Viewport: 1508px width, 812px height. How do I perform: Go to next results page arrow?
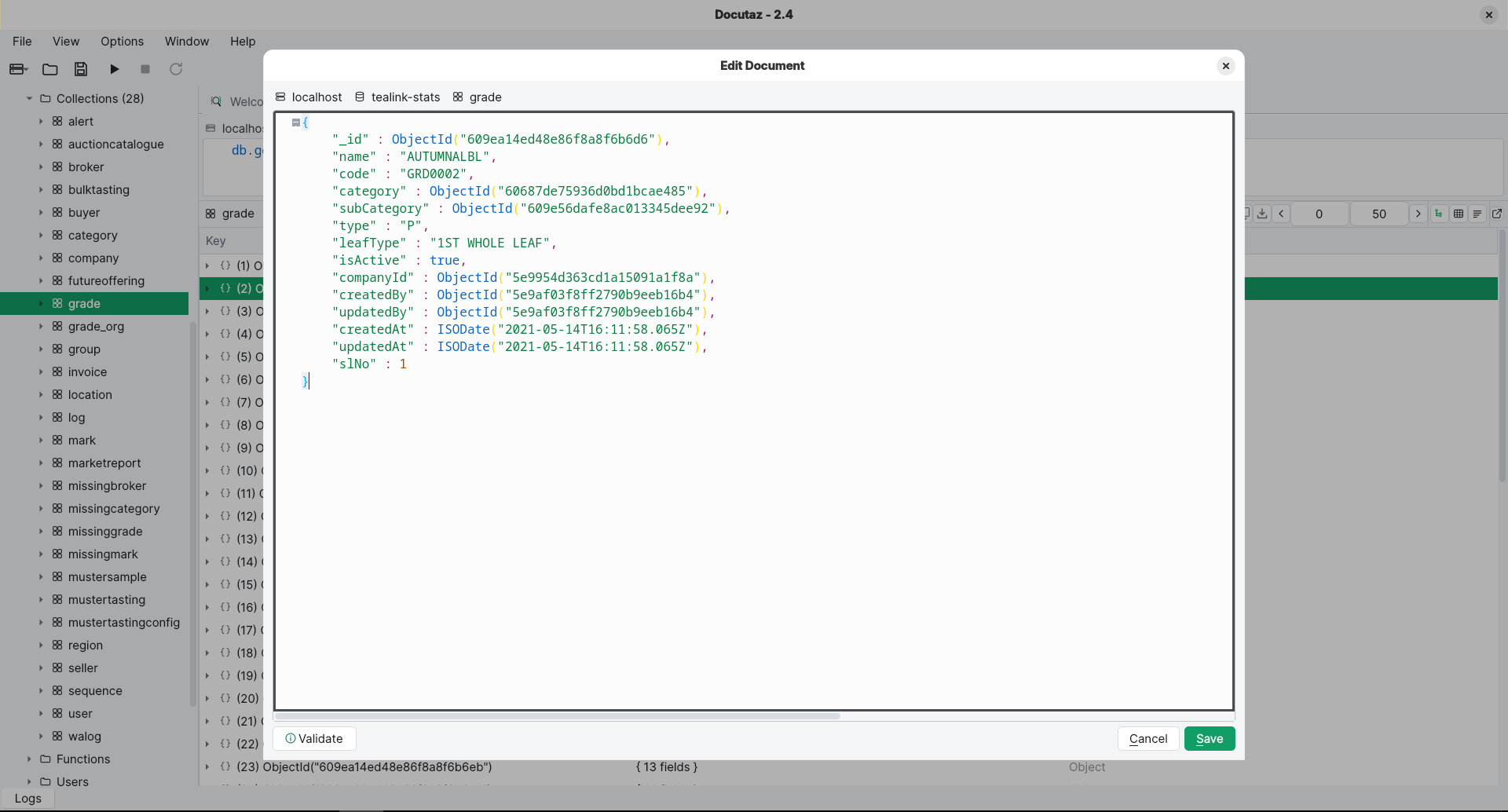1418,214
